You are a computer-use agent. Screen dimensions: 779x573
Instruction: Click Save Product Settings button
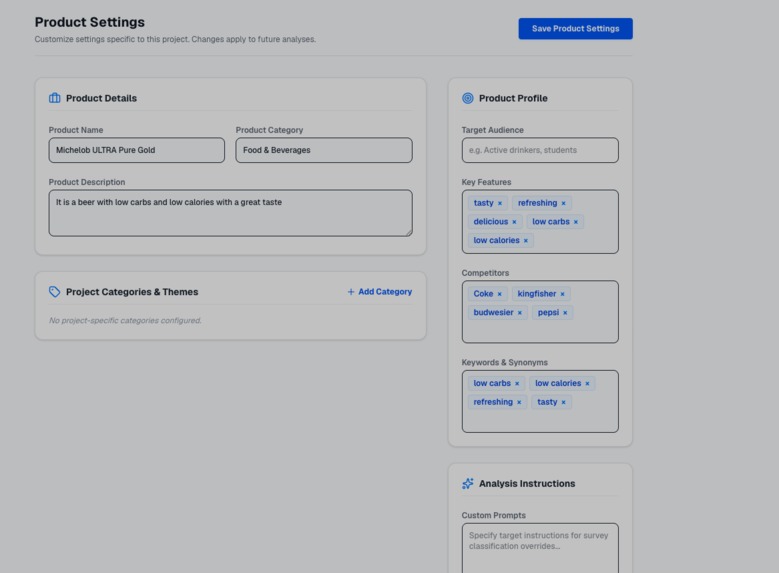(x=575, y=29)
